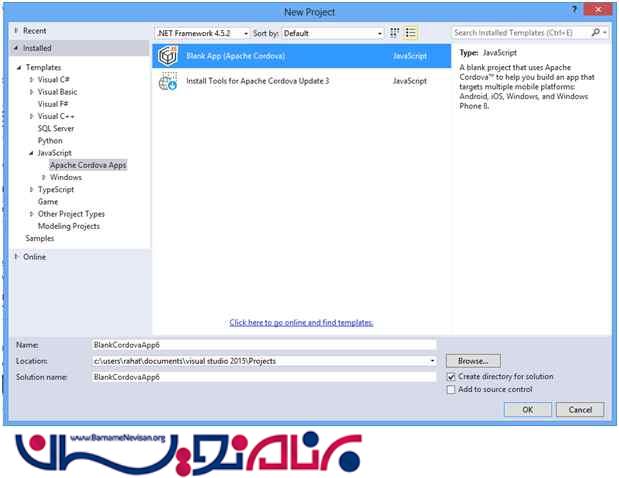Select Python template category
Image resolution: width=619 pixels, height=478 pixels.
click(50, 141)
